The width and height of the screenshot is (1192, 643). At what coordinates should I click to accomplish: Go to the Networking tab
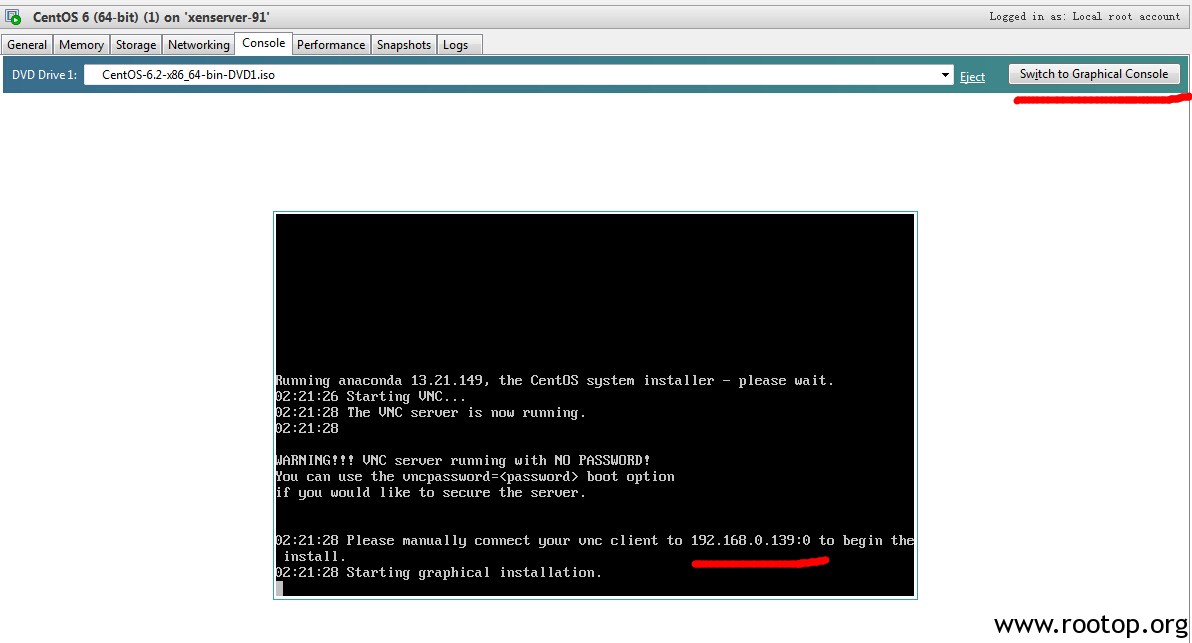click(198, 45)
